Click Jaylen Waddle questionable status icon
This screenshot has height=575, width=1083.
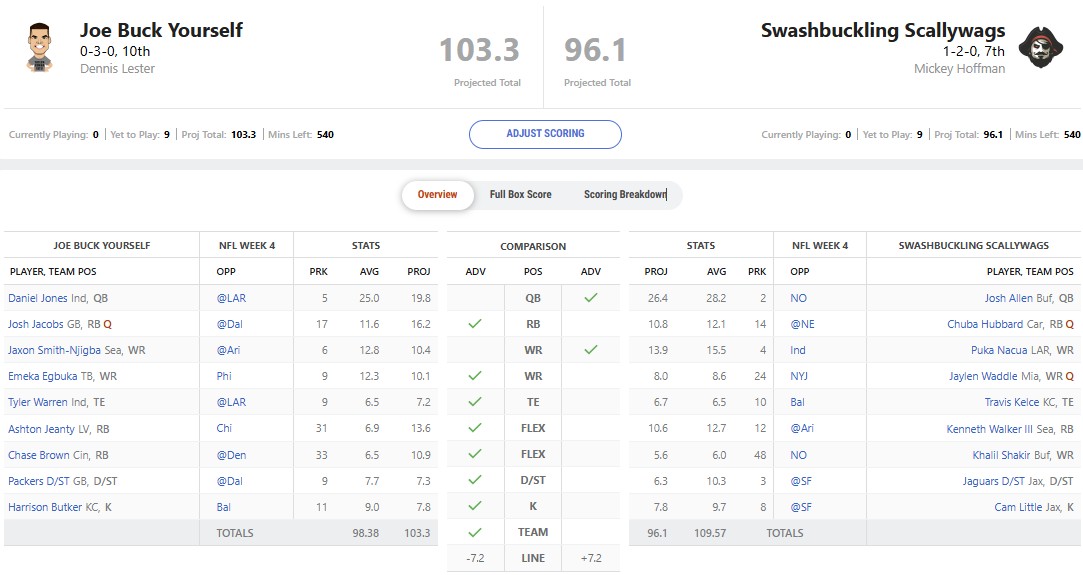(x=1069, y=377)
